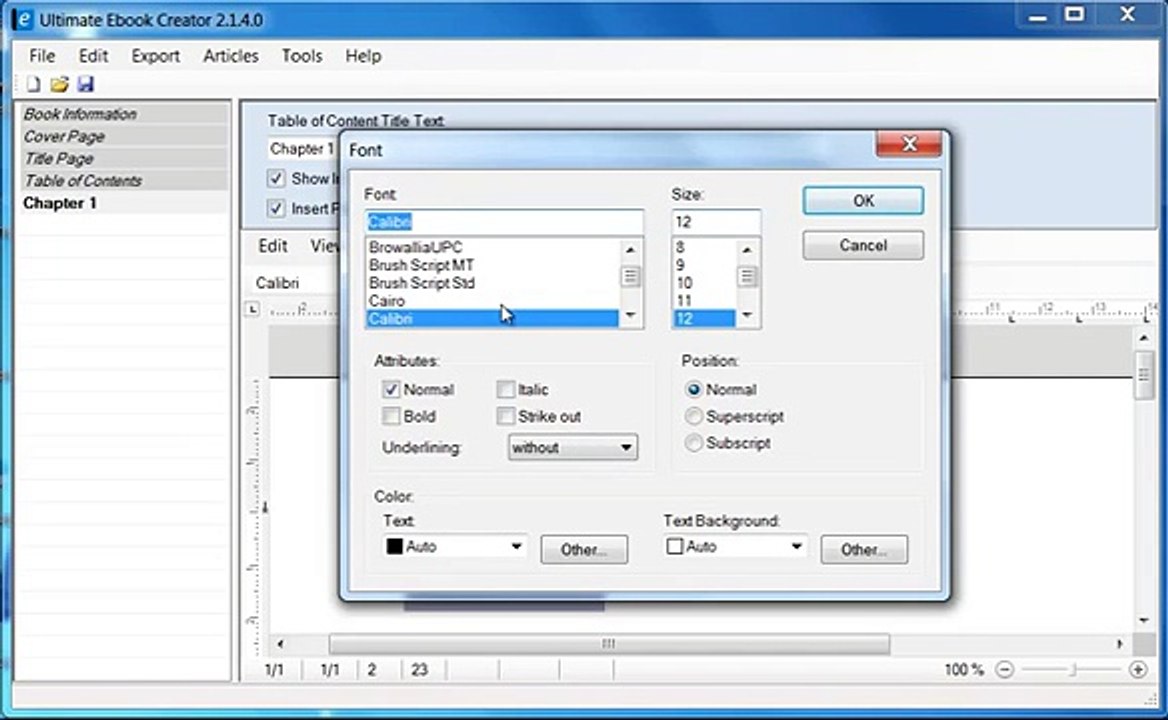Select Cairo in the font list
The height and width of the screenshot is (720, 1168).
coord(492,301)
